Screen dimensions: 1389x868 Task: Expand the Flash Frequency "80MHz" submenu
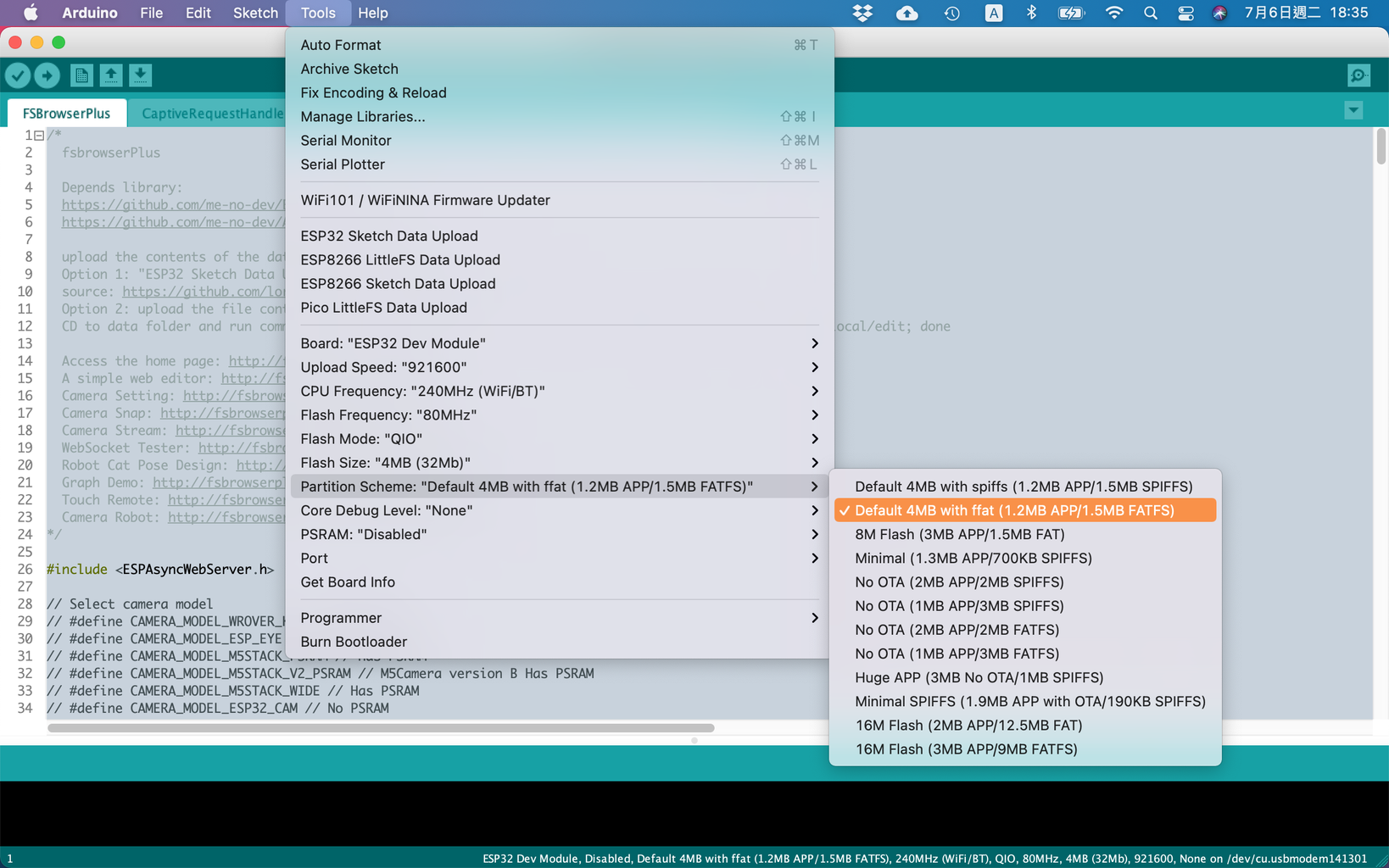click(559, 415)
